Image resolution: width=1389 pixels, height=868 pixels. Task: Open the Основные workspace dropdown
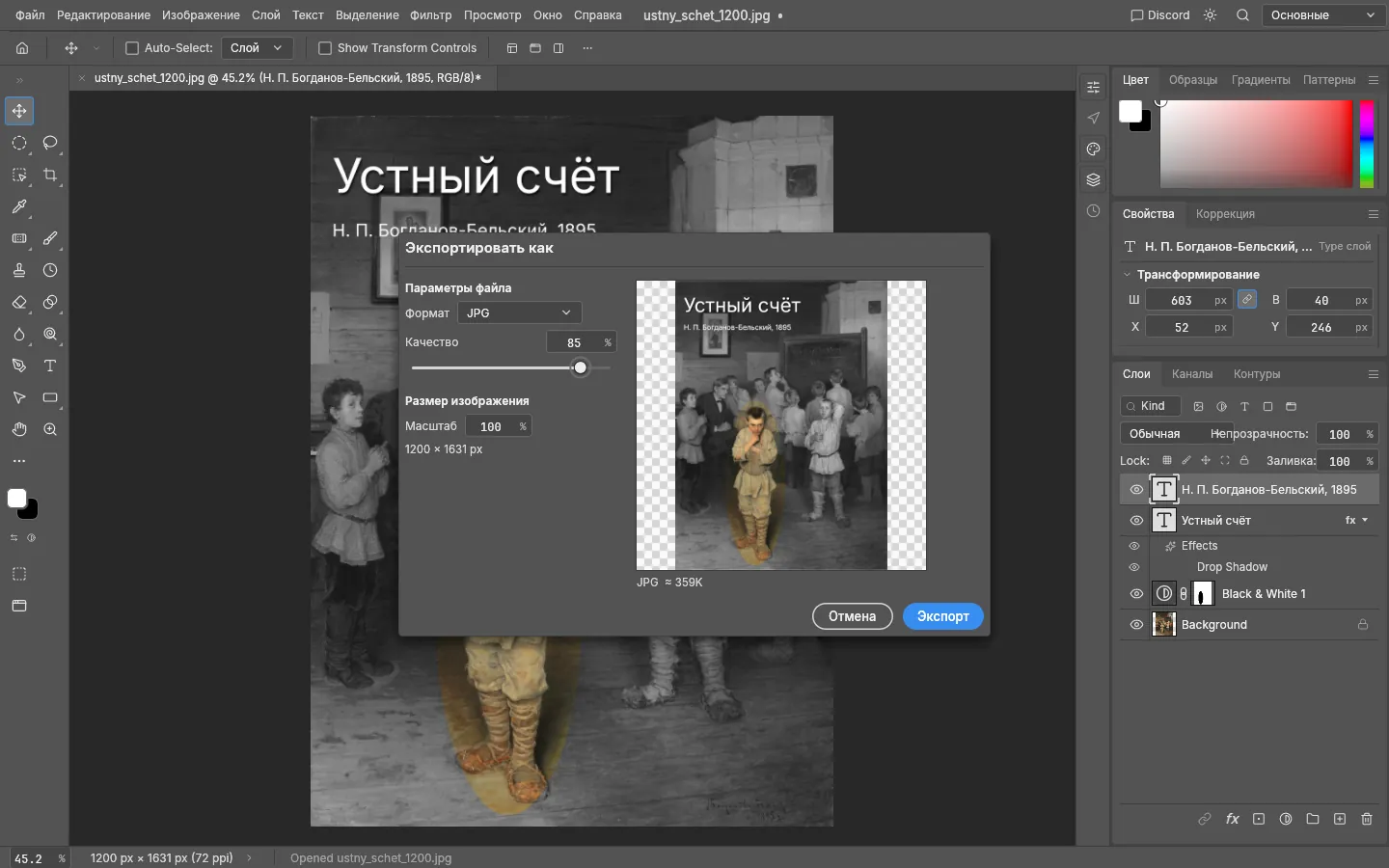point(1323,15)
